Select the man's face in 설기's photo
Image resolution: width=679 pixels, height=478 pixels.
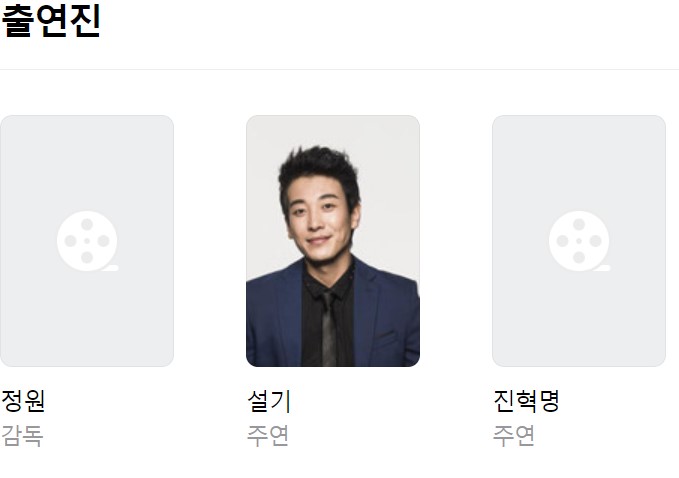point(321,221)
